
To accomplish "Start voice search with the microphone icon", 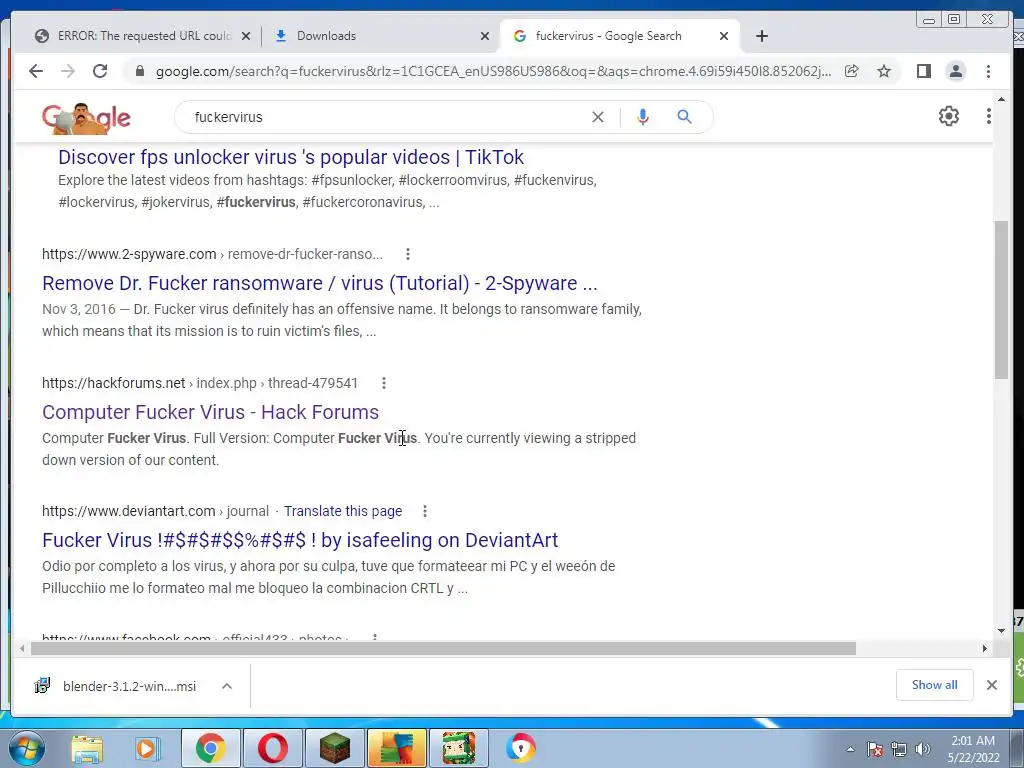I will 643,117.
